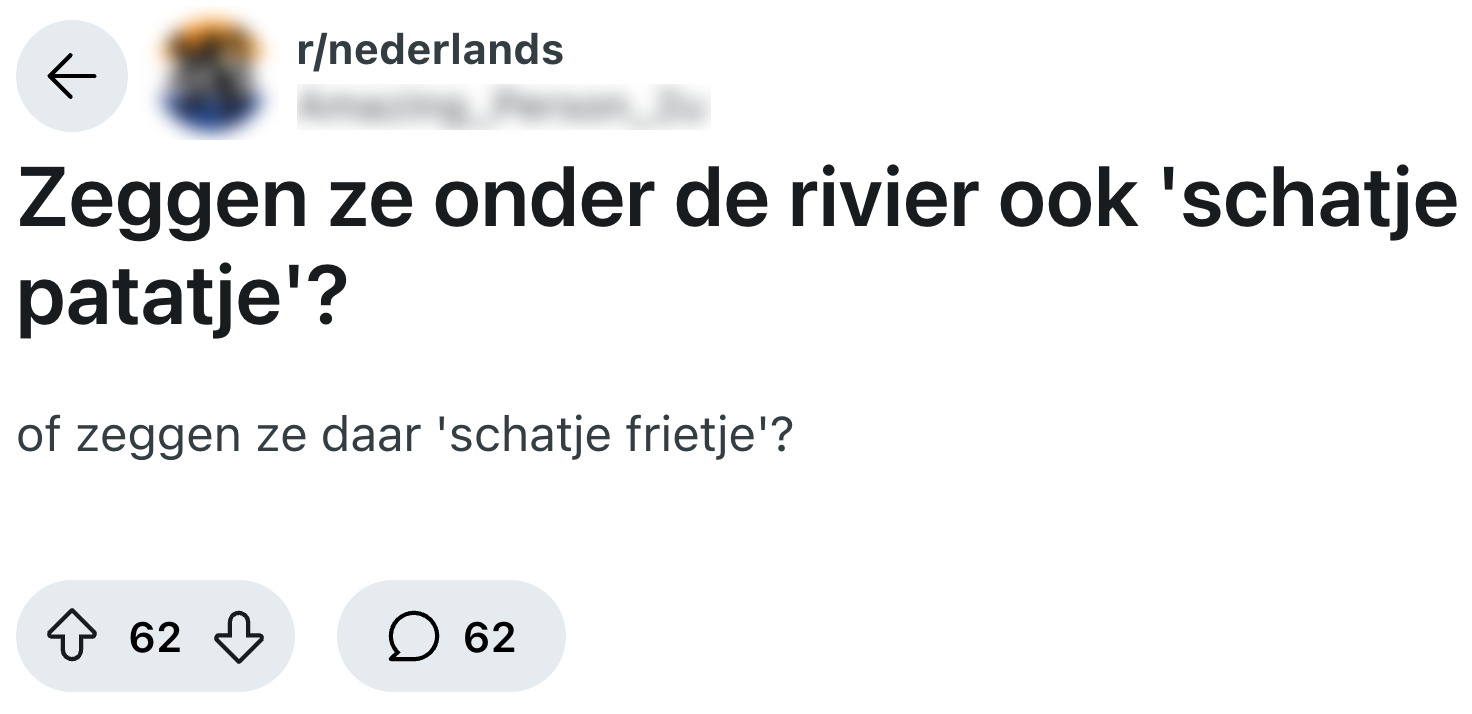Screen dimensions: 1472x714
Task: Click the comment speech bubble icon
Action: (412, 637)
